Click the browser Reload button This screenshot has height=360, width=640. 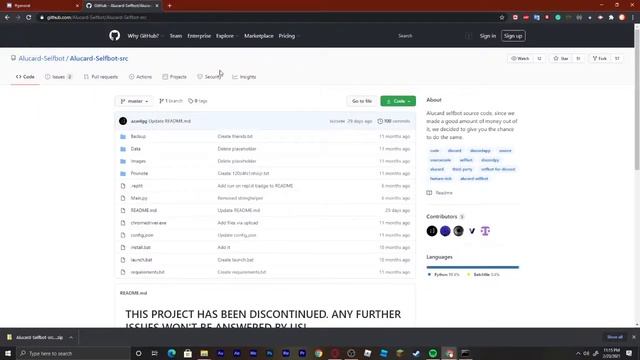pyautogui.click(x=29, y=18)
